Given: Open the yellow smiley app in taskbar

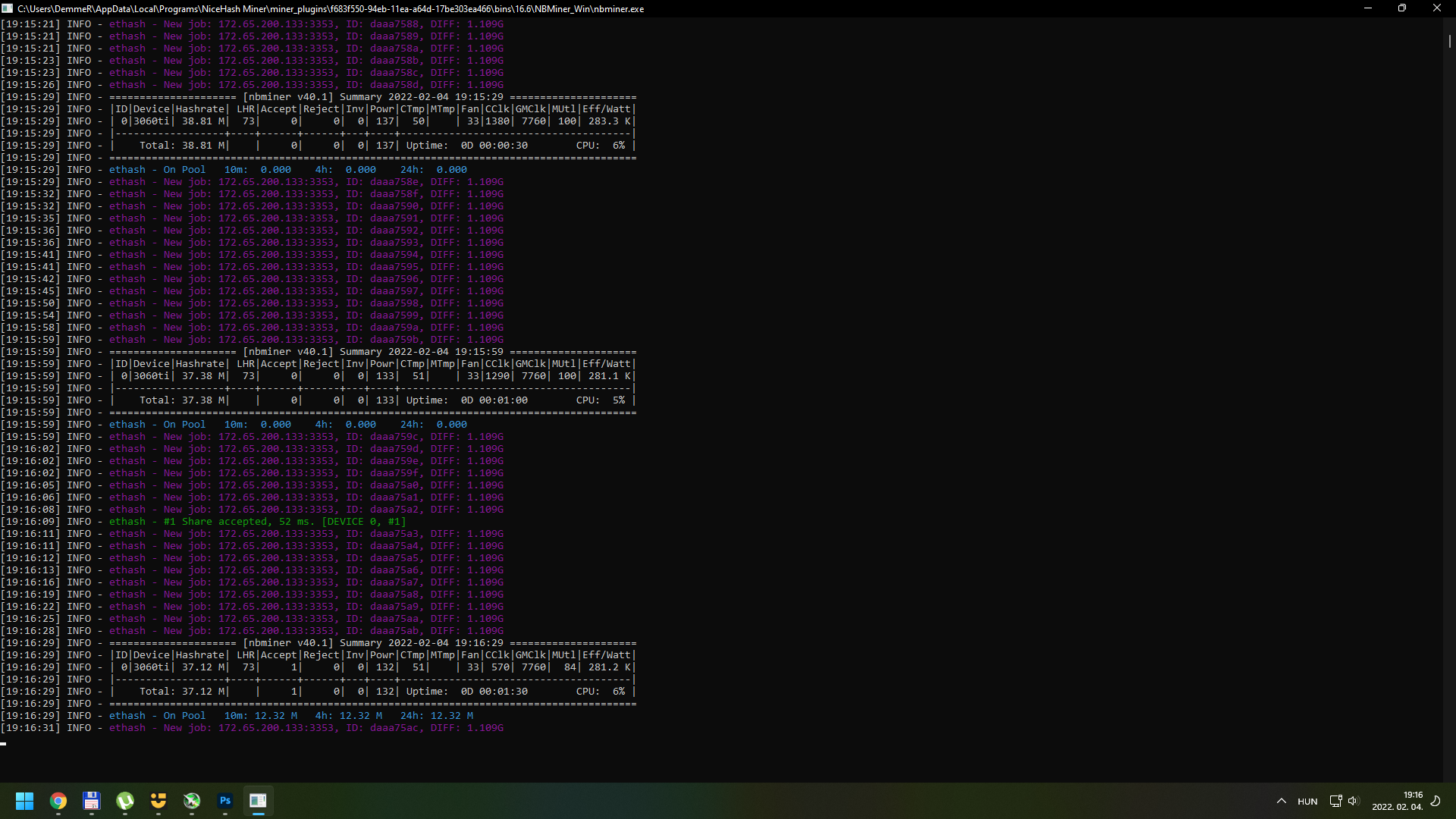Looking at the screenshot, I should 158,801.
